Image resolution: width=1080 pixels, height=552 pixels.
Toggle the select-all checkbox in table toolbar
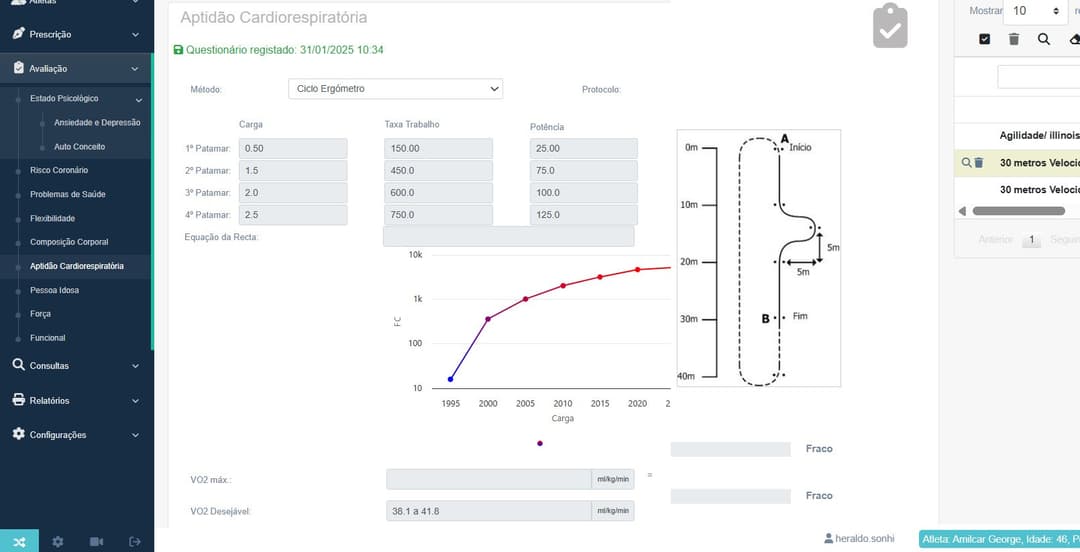click(x=985, y=39)
